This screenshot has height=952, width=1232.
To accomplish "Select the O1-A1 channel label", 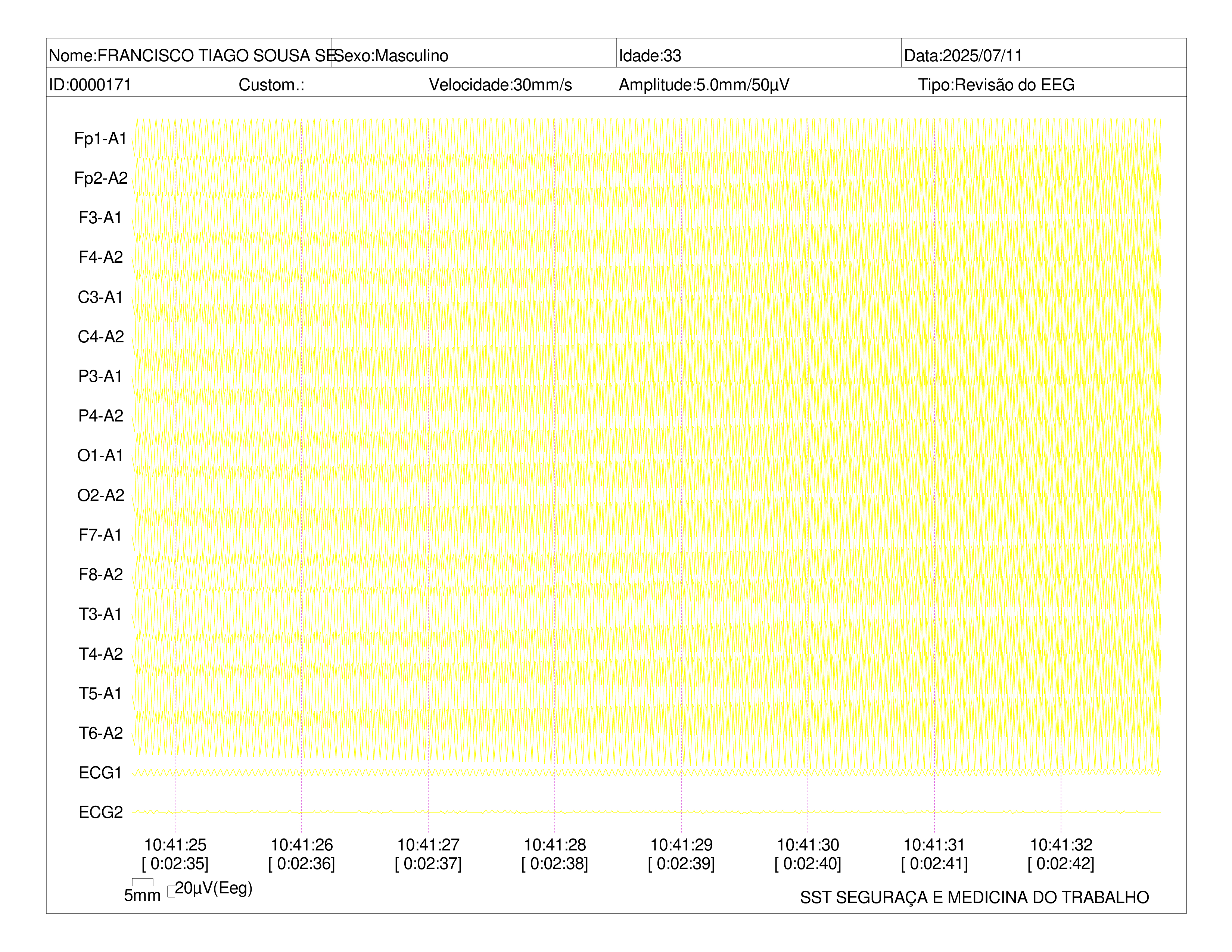I will pos(100,455).
